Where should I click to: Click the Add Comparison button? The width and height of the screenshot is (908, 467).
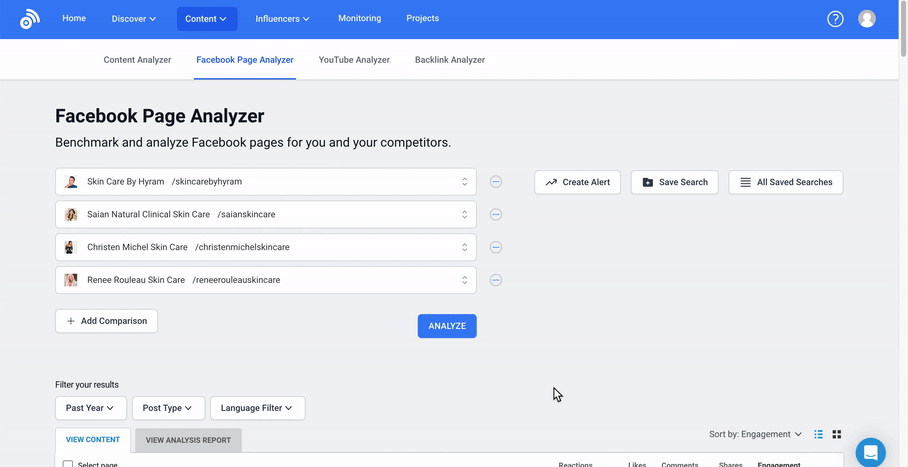[x=106, y=321]
